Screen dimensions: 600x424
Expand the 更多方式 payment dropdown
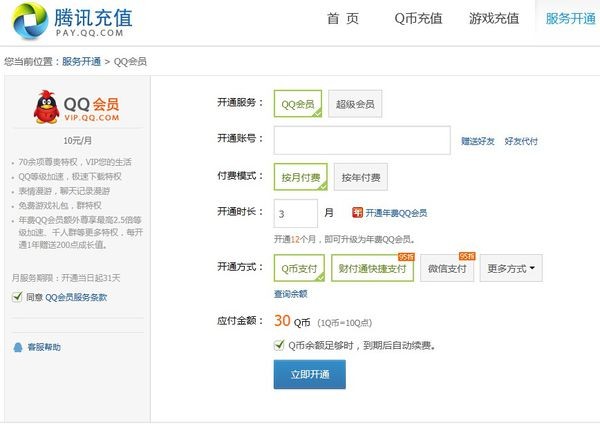tap(511, 268)
